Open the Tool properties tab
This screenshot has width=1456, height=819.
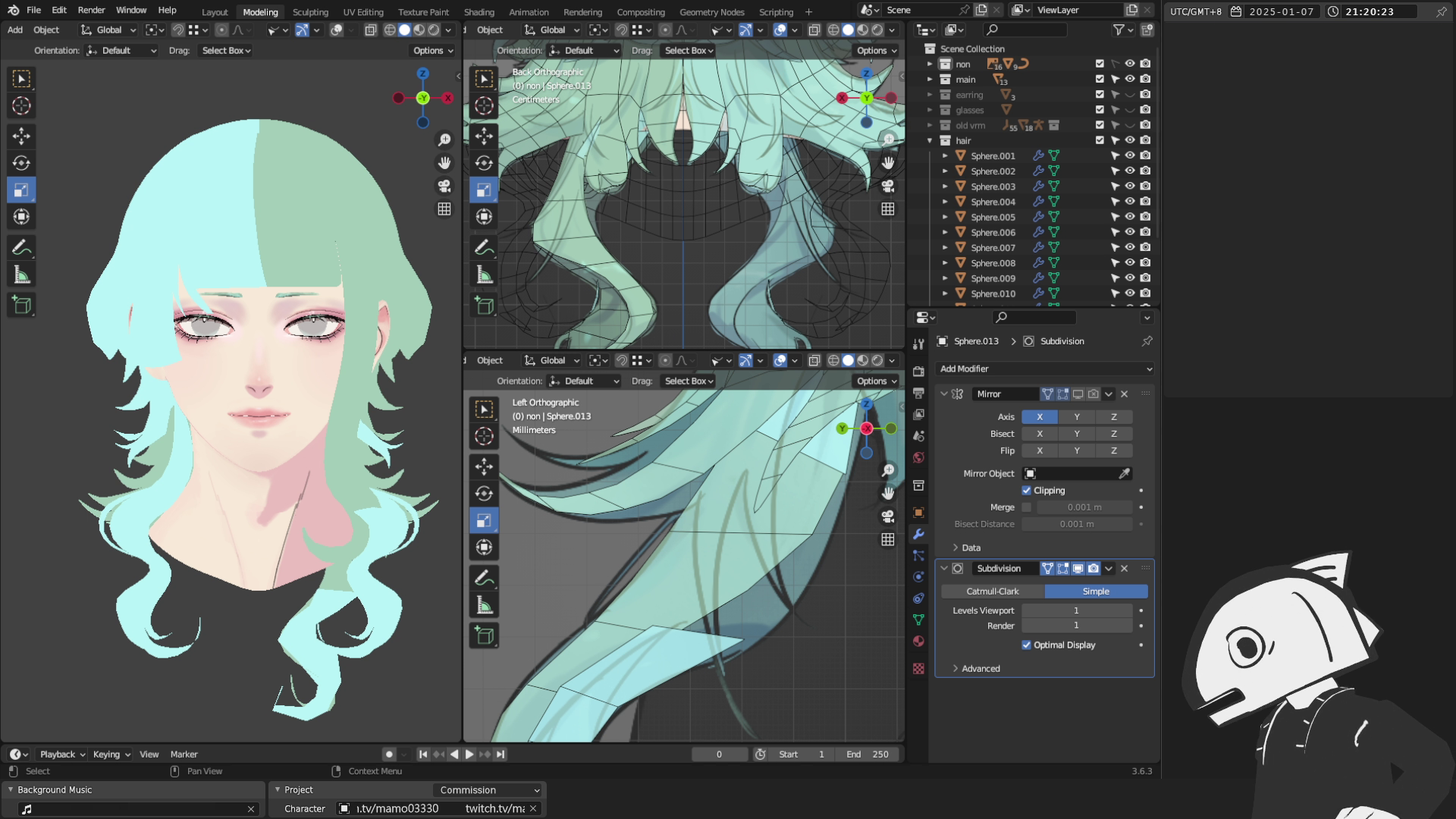(918, 344)
